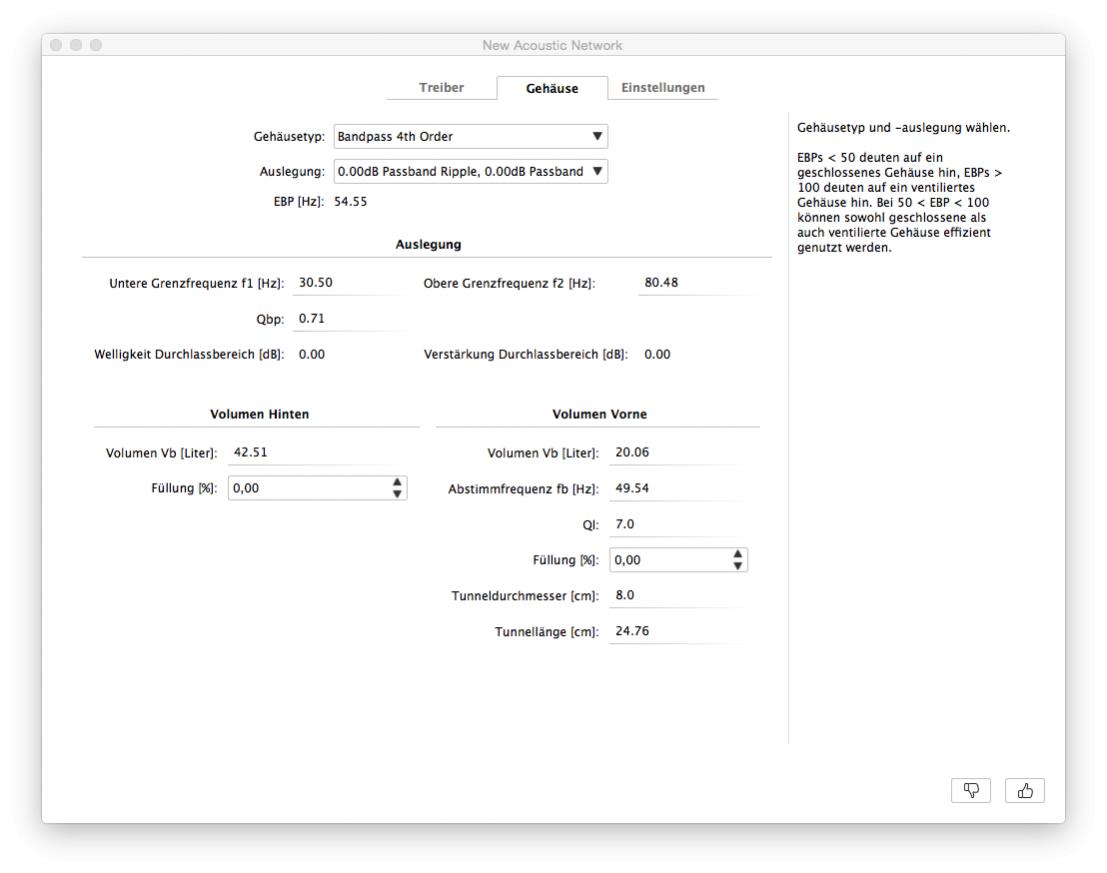The height and width of the screenshot is (873, 1107).
Task: Click the Welligkeit Durchlassbereich value 0.00
Action: click(x=312, y=354)
